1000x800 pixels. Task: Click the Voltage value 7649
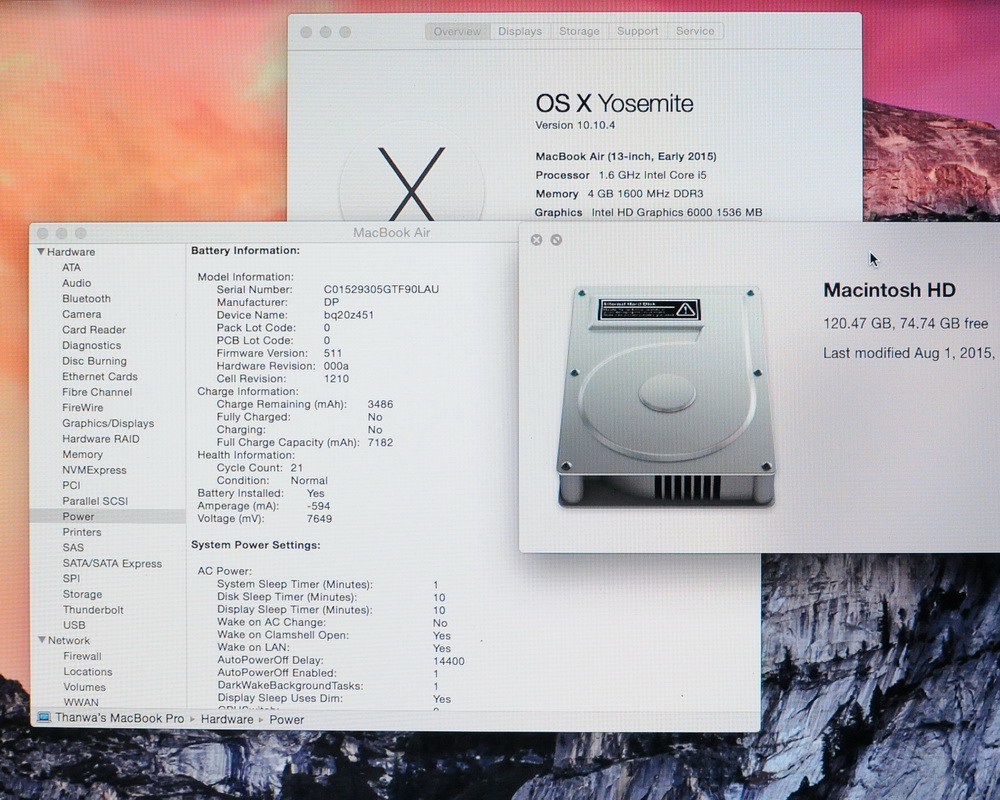coord(319,519)
